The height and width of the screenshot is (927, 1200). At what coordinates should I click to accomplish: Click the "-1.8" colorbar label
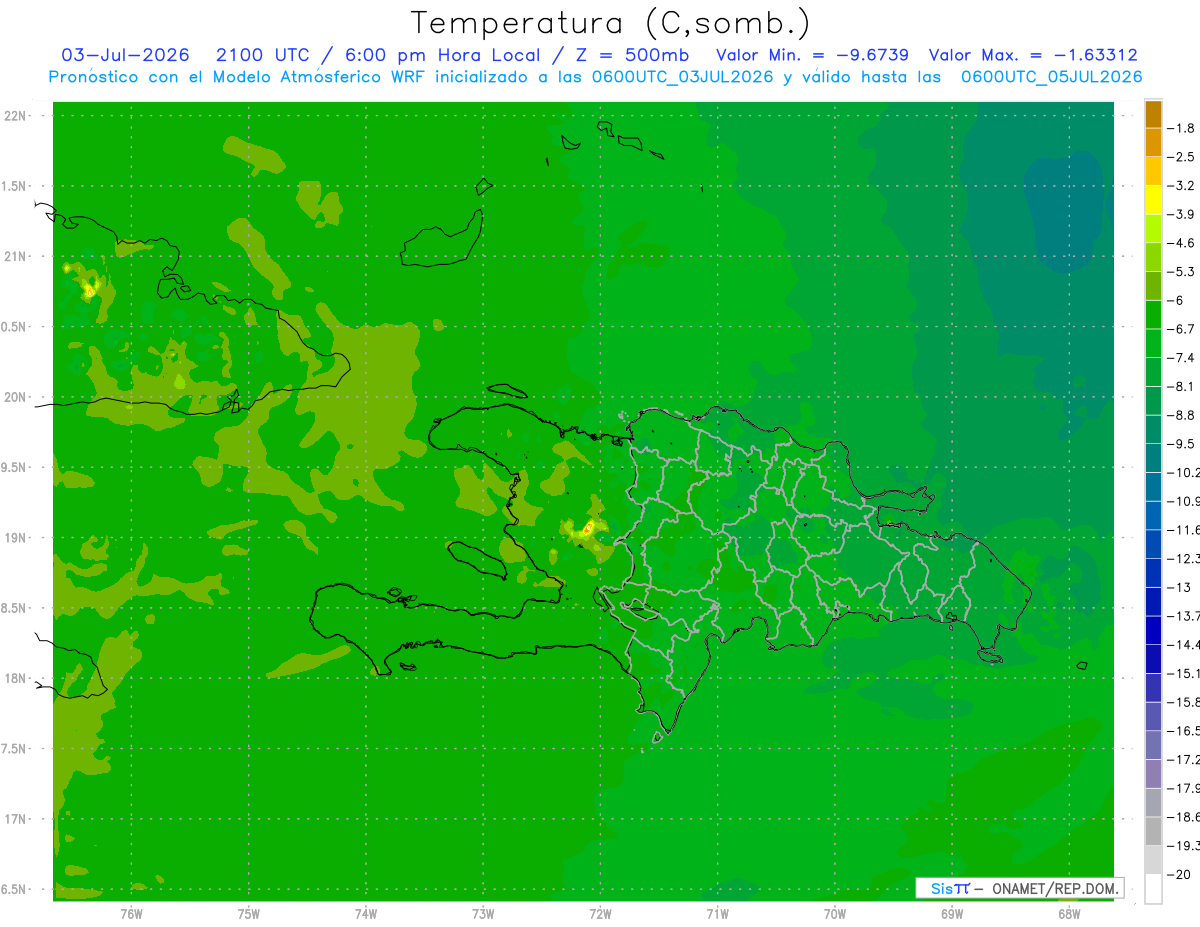pyautogui.click(x=1181, y=128)
